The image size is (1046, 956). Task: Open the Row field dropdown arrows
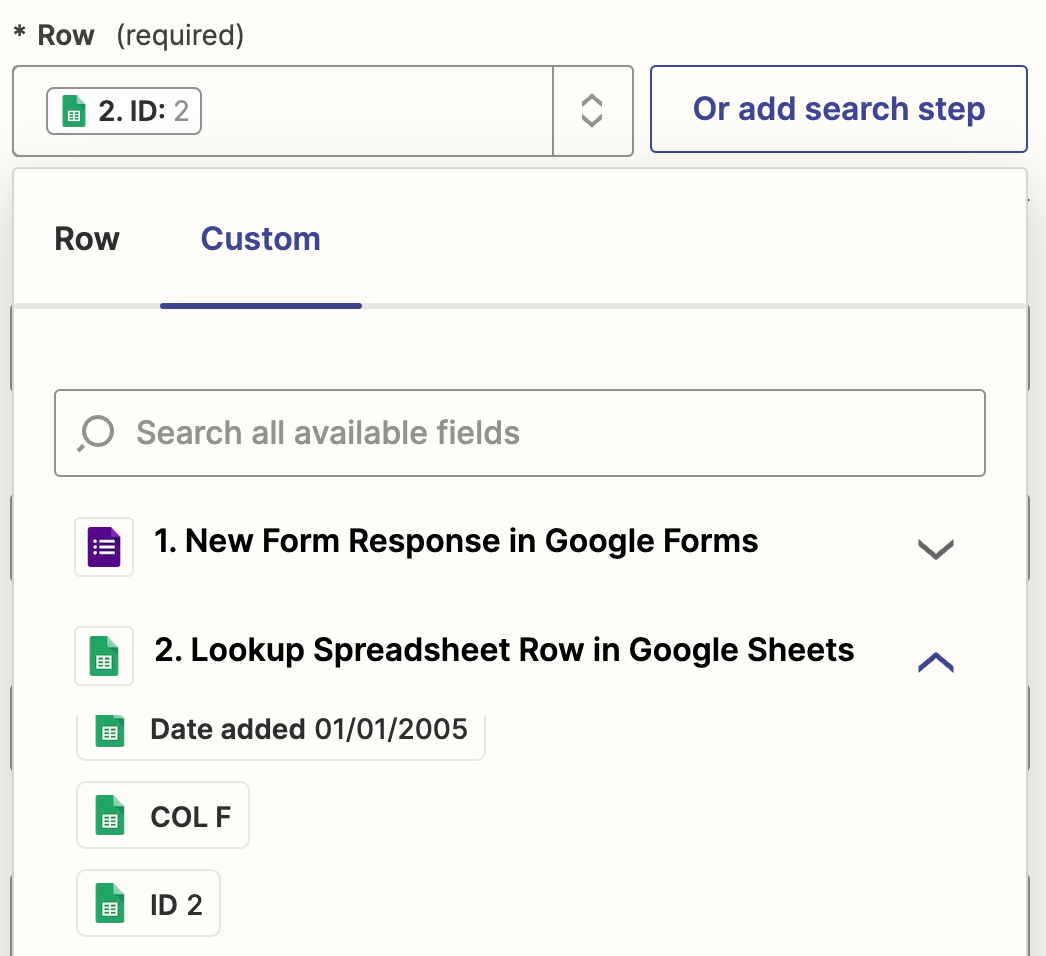tap(592, 111)
